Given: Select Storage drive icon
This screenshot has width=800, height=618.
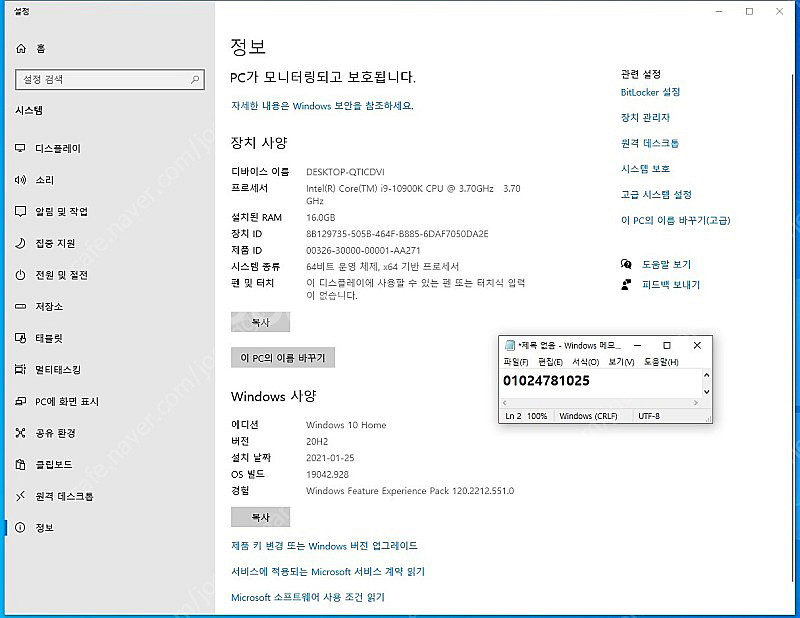Looking at the screenshot, I should tap(20, 307).
